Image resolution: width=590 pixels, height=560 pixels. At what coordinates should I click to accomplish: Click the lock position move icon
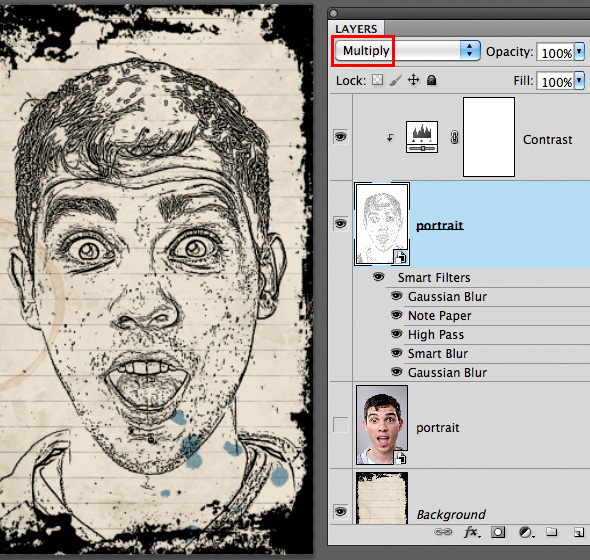(x=414, y=80)
